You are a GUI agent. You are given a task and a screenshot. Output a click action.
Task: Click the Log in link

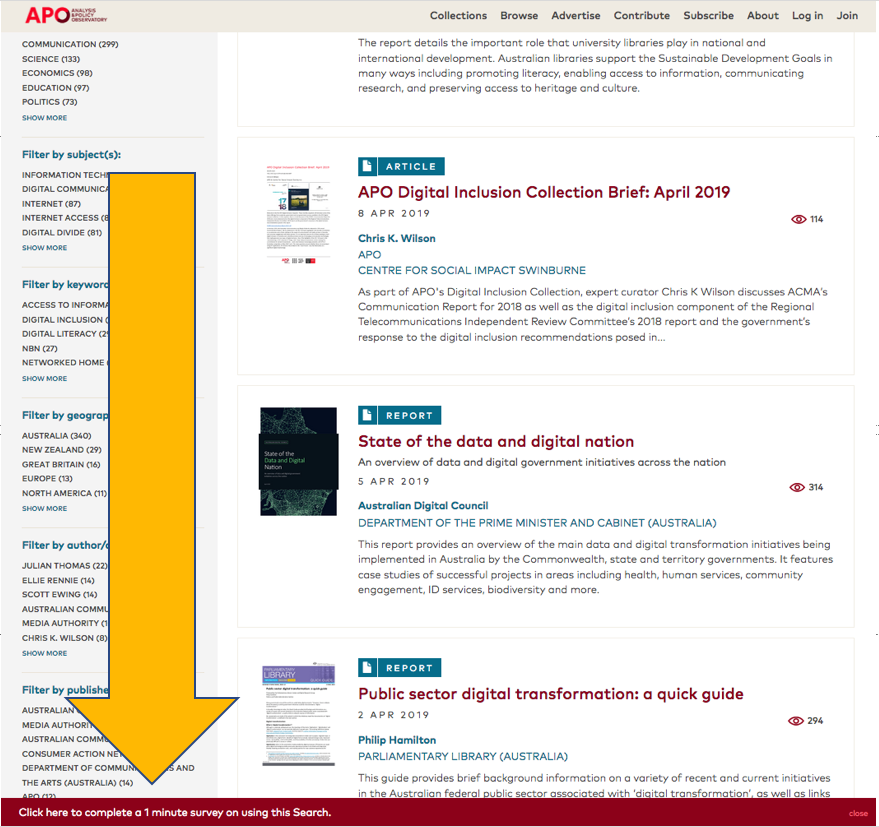[807, 15]
